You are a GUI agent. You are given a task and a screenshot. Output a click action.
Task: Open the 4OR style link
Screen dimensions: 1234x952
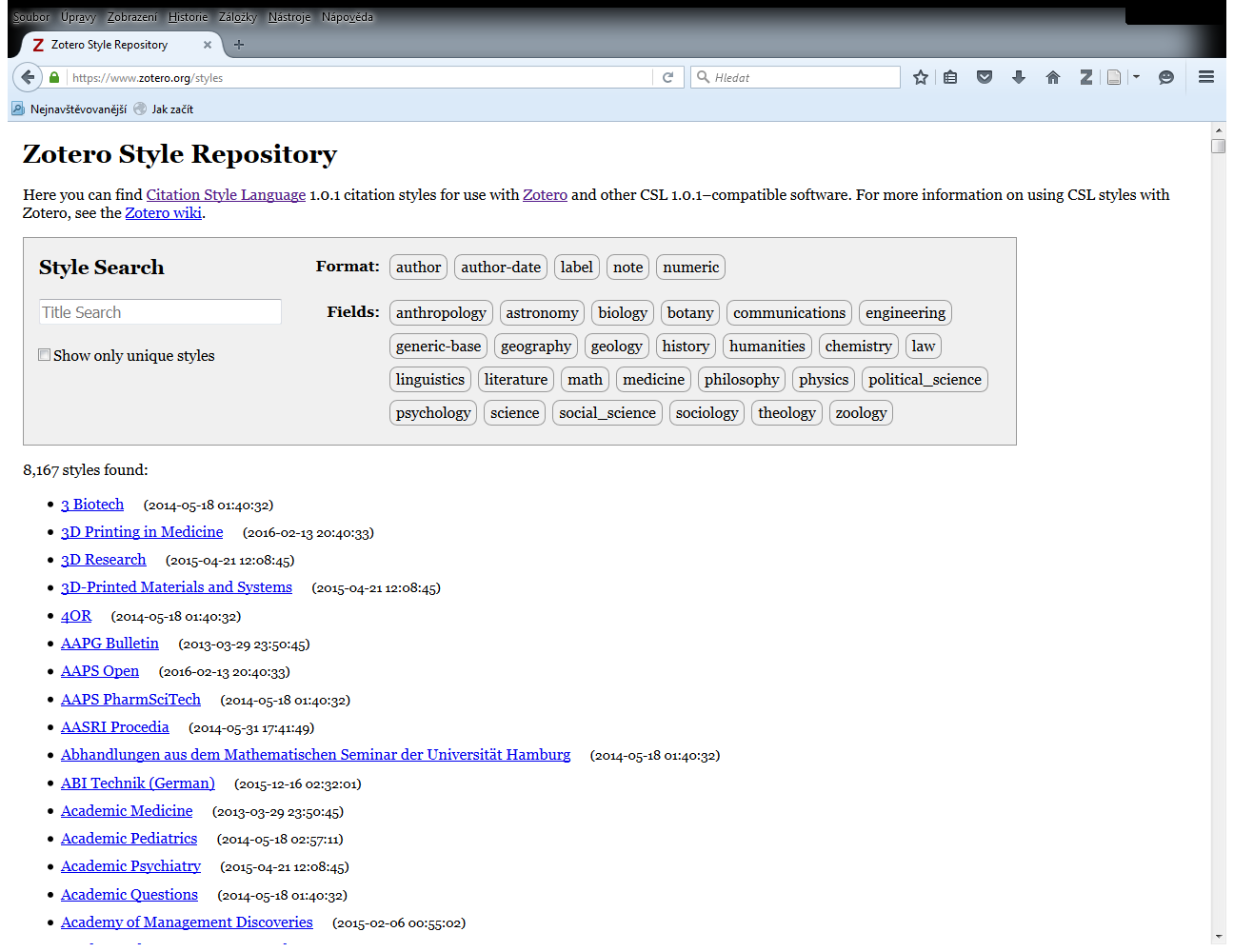click(76, 616)
